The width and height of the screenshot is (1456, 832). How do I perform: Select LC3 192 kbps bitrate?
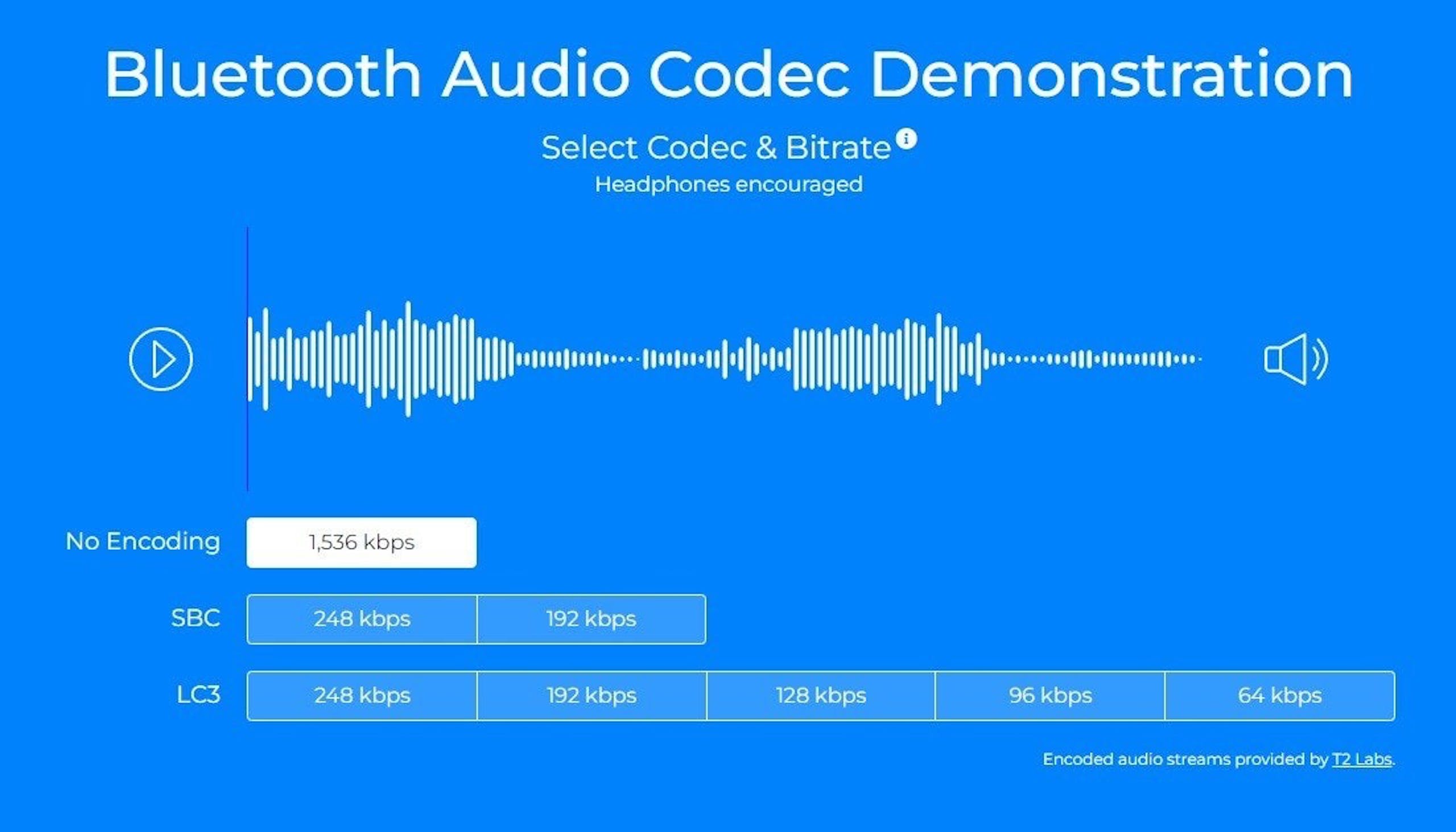591,696
